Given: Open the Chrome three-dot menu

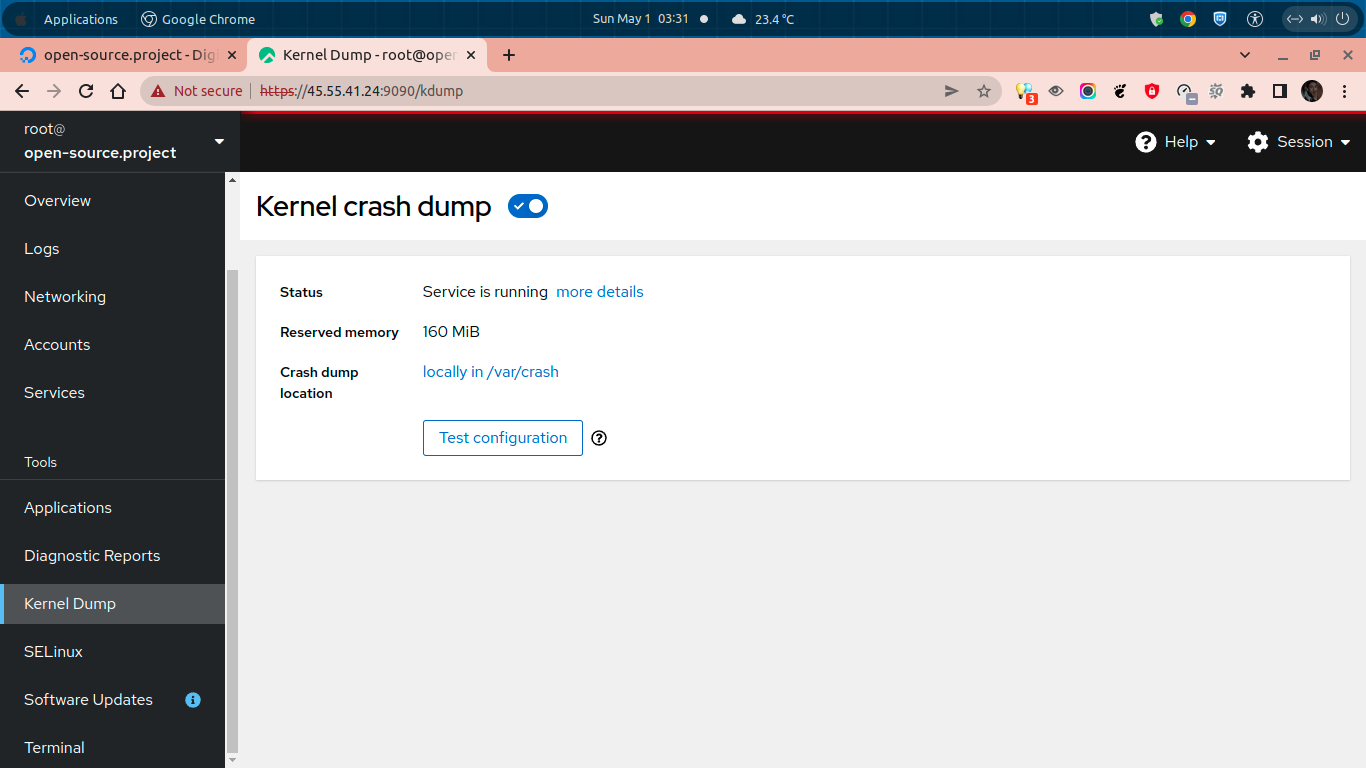Looking at the screenshot, I should (x=1344, y=91).
